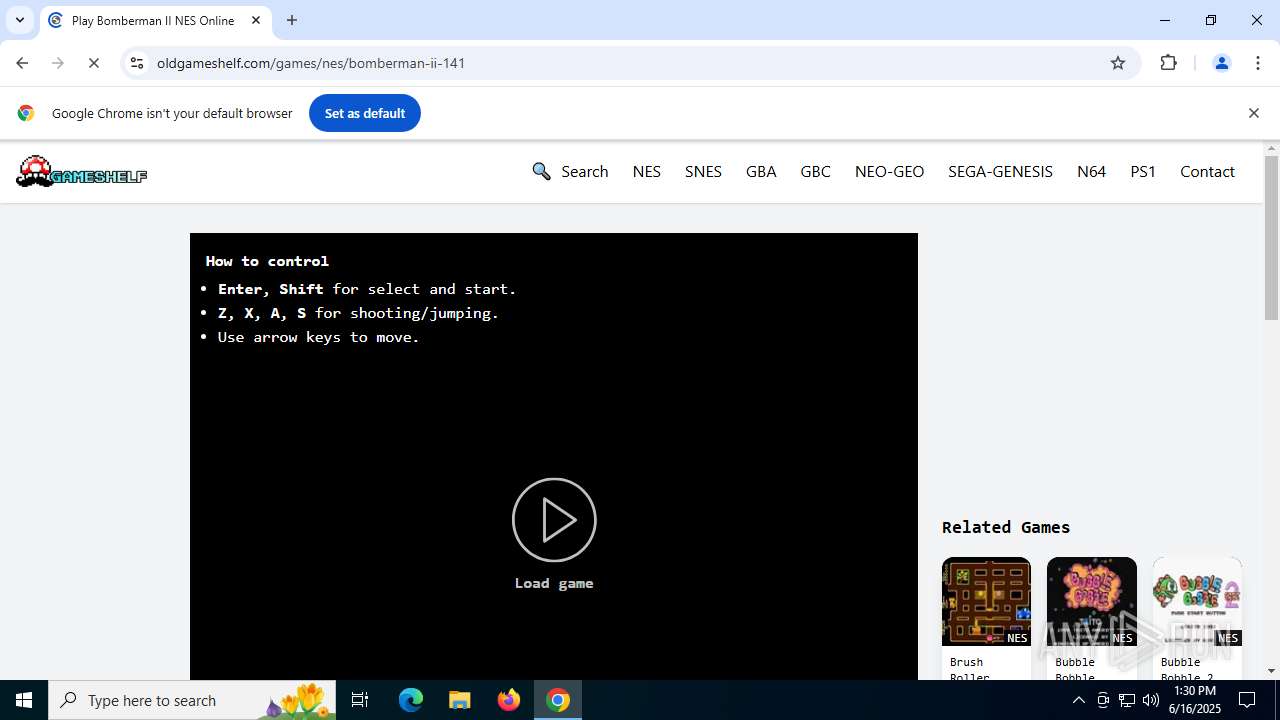Go to the SNES games menu
Image resolution: width=1280 pixels, height=720 pixels.
[x=703, y=172]
